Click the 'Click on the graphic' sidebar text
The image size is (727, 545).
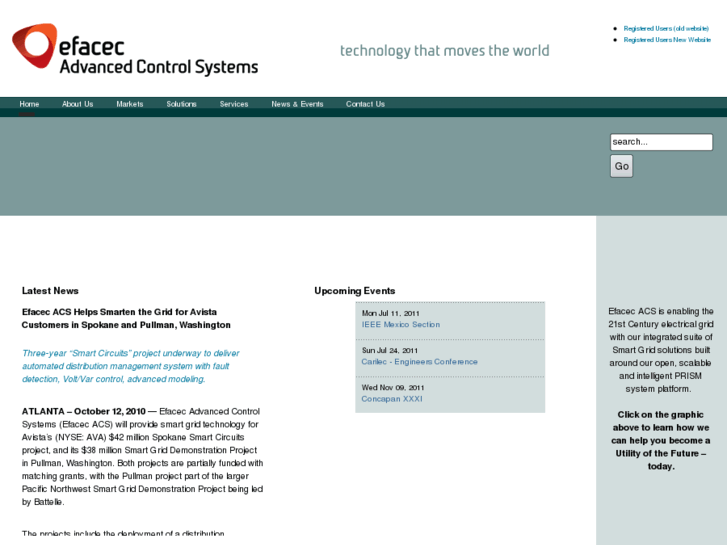click(x=661, y=440)
